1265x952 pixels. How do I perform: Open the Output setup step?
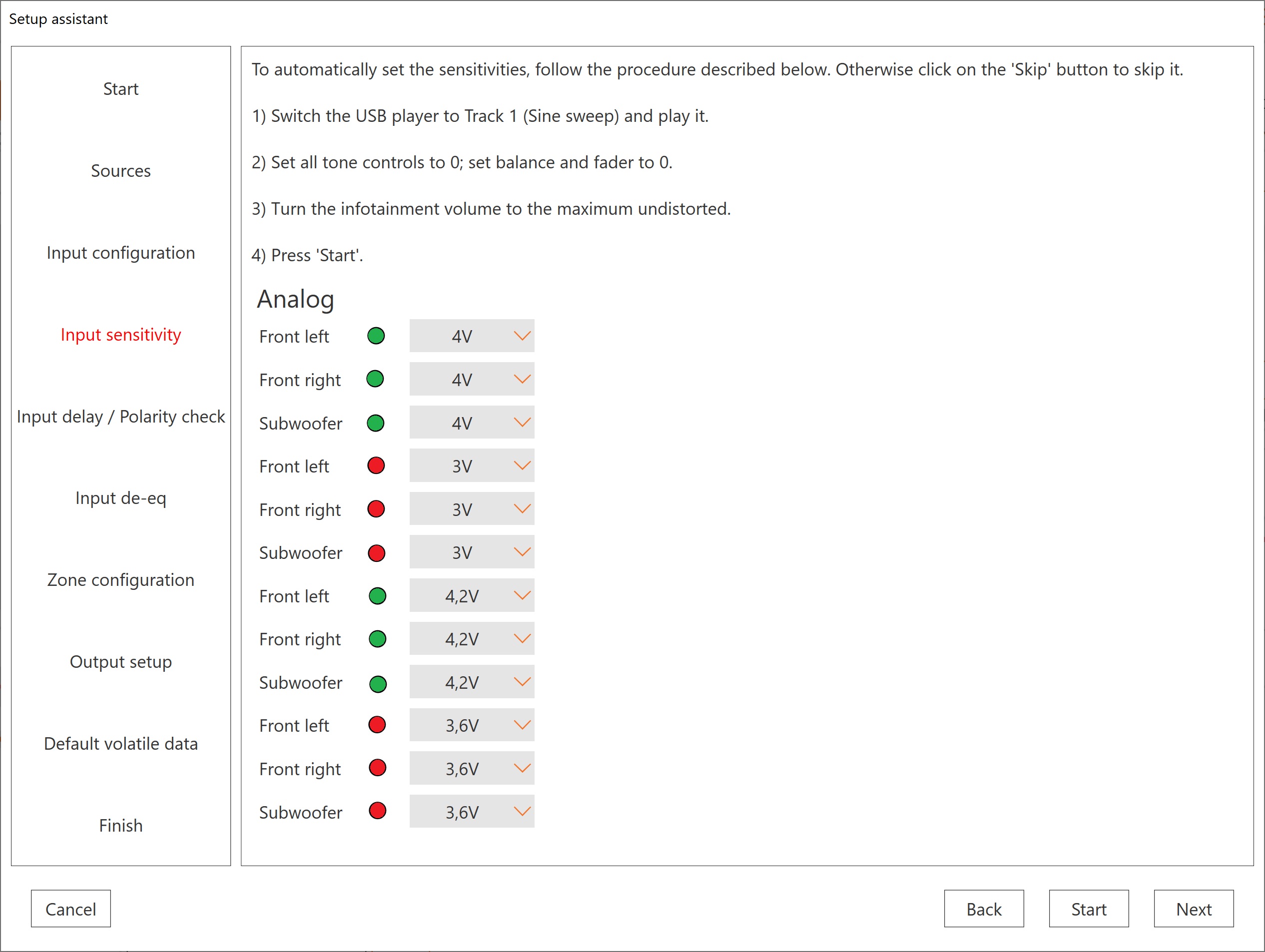click(x=121, y=661)
